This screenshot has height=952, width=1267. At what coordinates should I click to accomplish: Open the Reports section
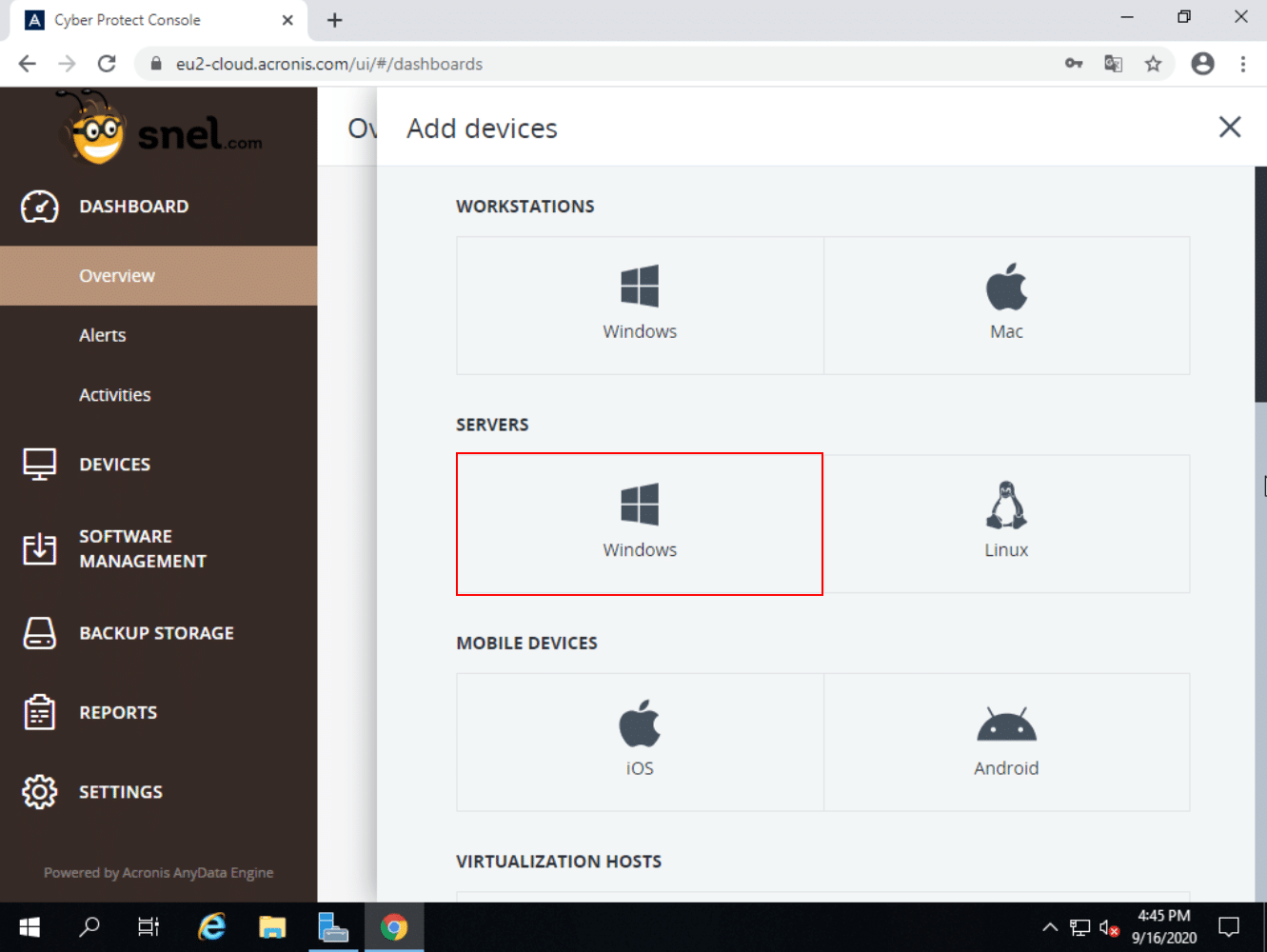pos(118,713)
